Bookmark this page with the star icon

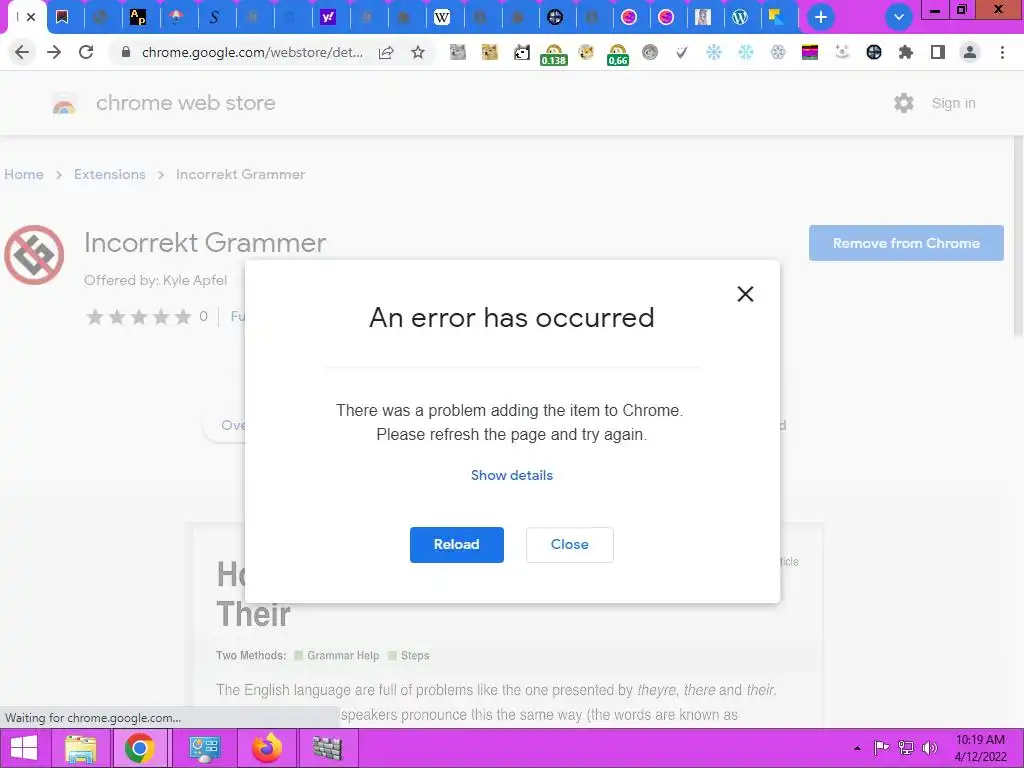click(x=418, y=52)
